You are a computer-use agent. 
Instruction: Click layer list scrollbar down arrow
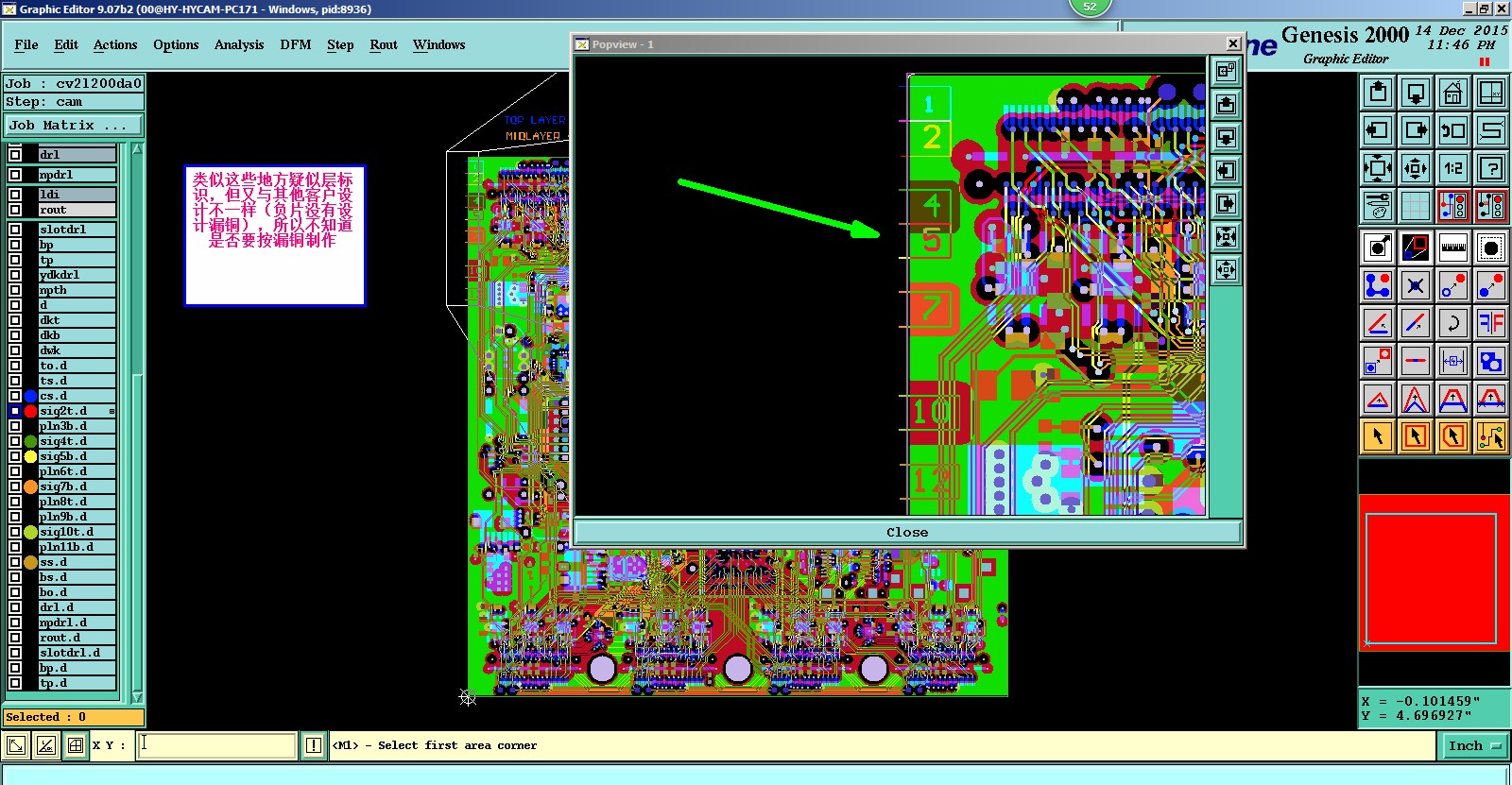(137, 697)
